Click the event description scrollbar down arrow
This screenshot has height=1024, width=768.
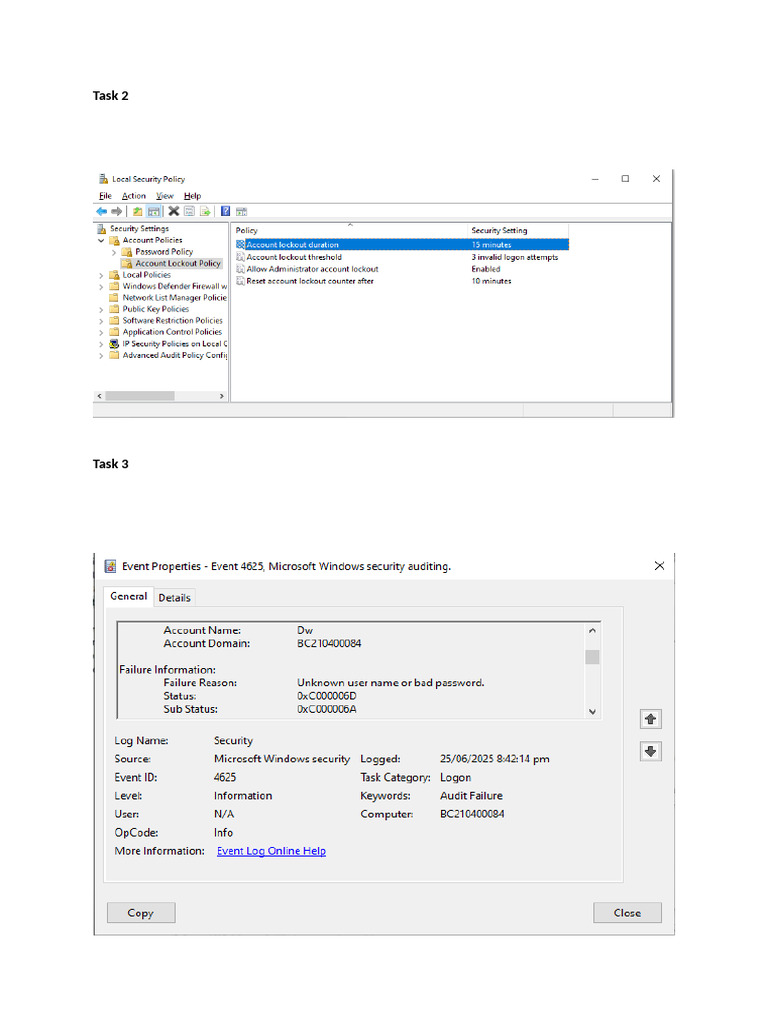tap(592, 712)
